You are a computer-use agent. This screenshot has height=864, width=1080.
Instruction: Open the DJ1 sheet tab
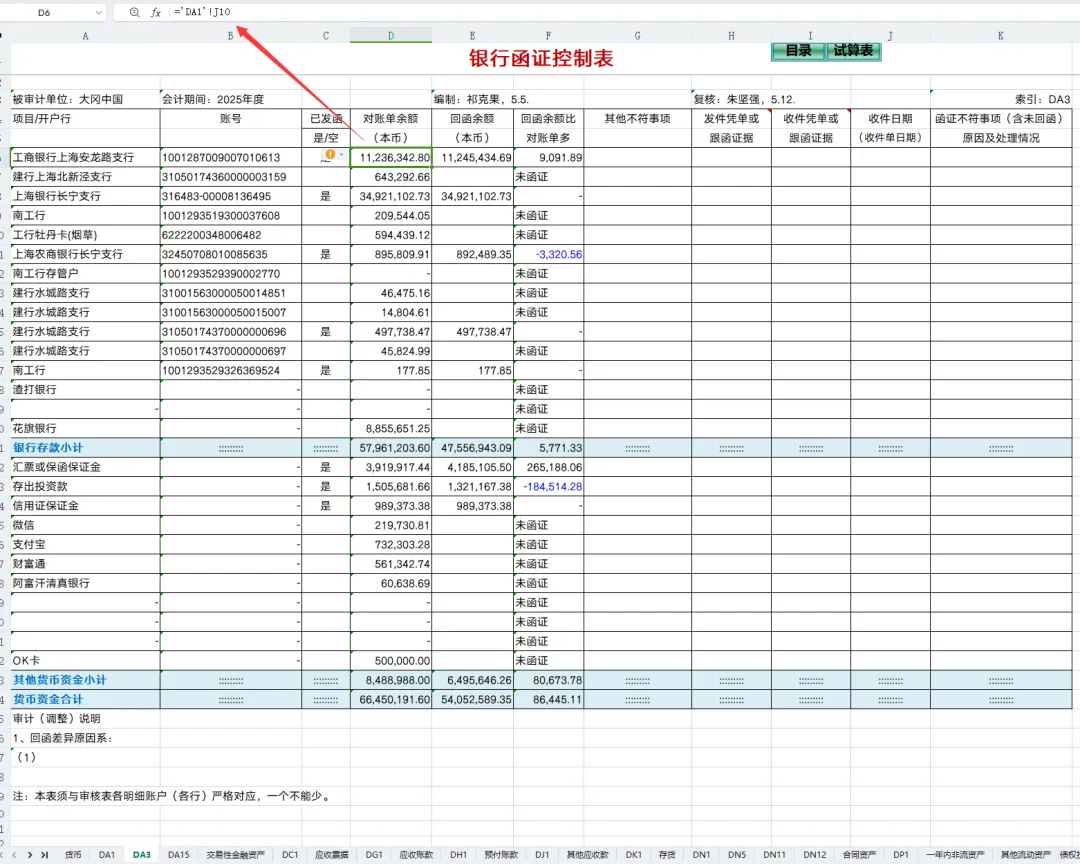click(542, 854)
